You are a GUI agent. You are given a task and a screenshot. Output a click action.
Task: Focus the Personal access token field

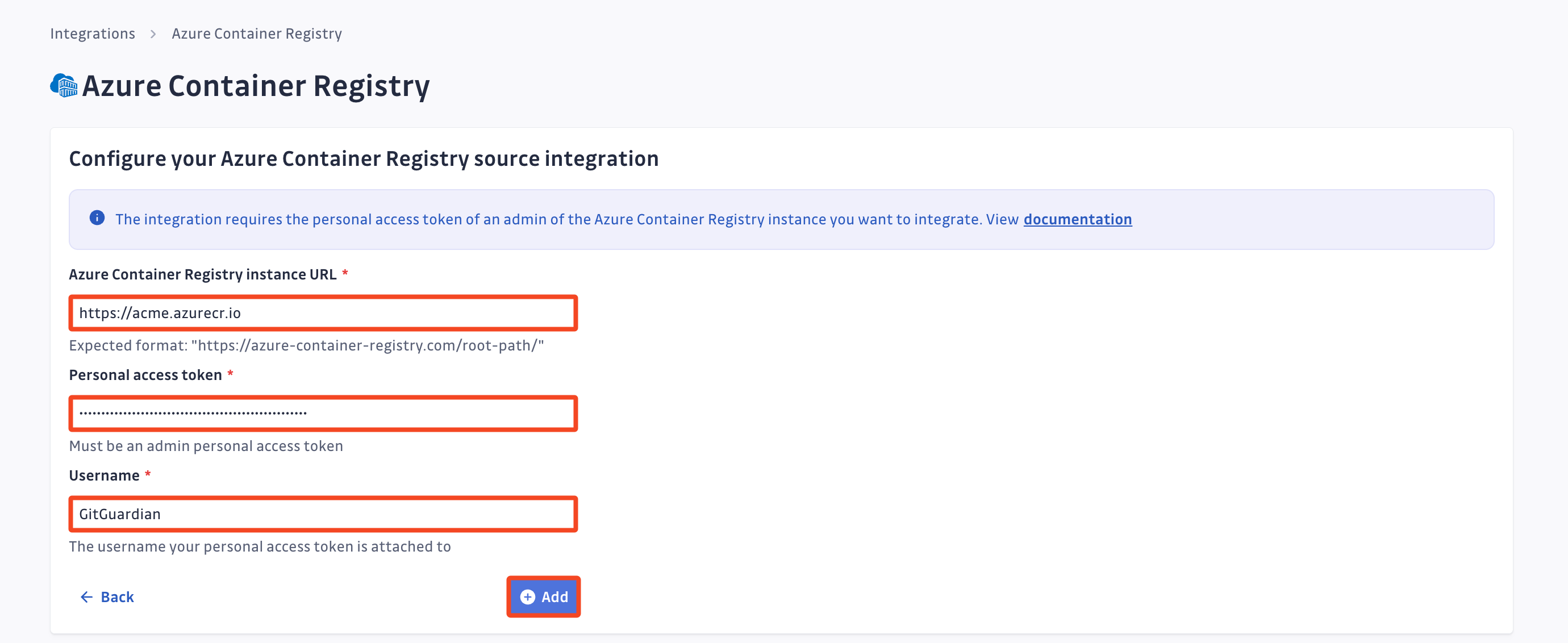(323, 414)
